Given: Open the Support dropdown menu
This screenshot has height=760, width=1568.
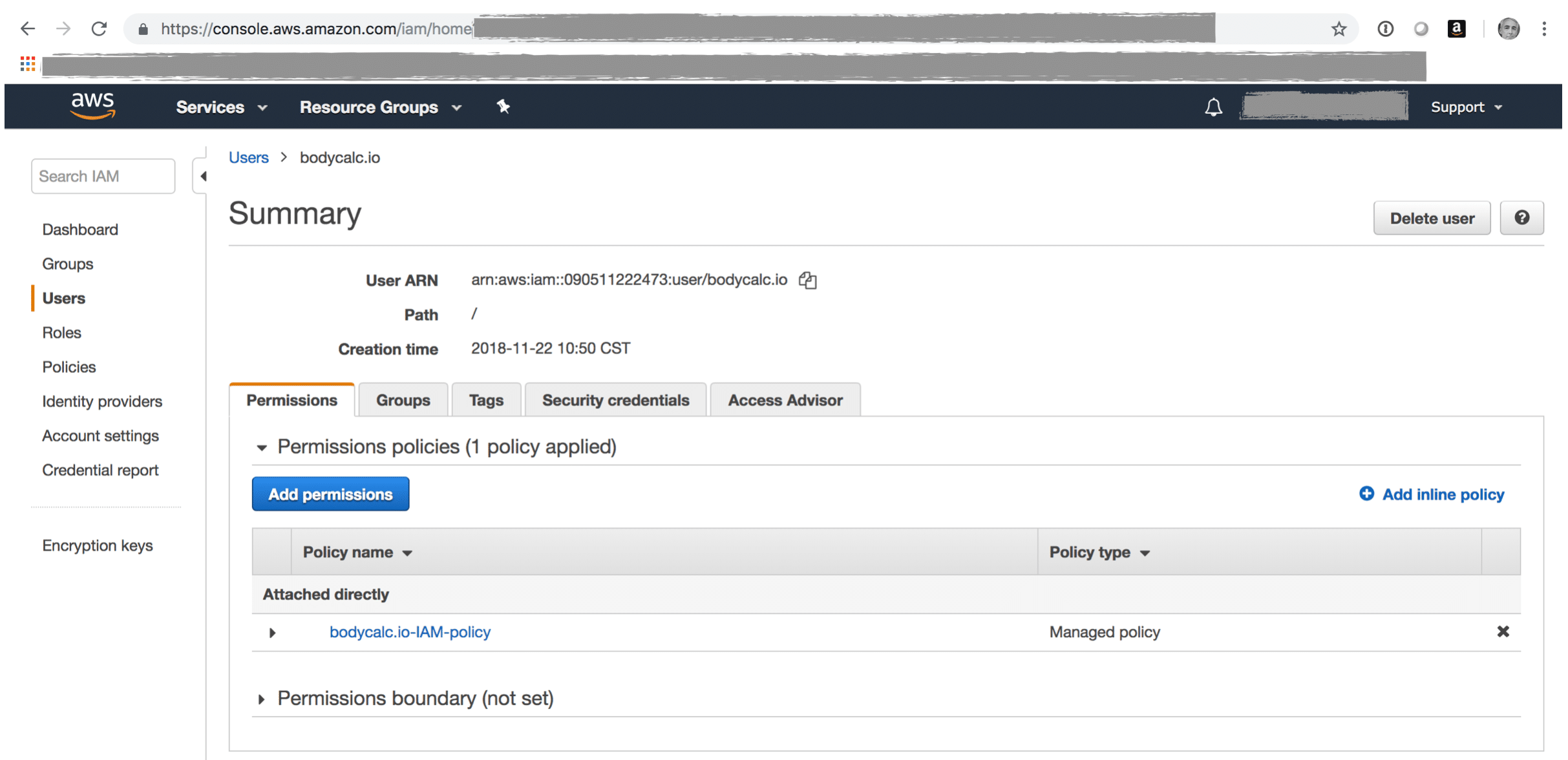Looking at the screenshot, I should [1466, 107].
